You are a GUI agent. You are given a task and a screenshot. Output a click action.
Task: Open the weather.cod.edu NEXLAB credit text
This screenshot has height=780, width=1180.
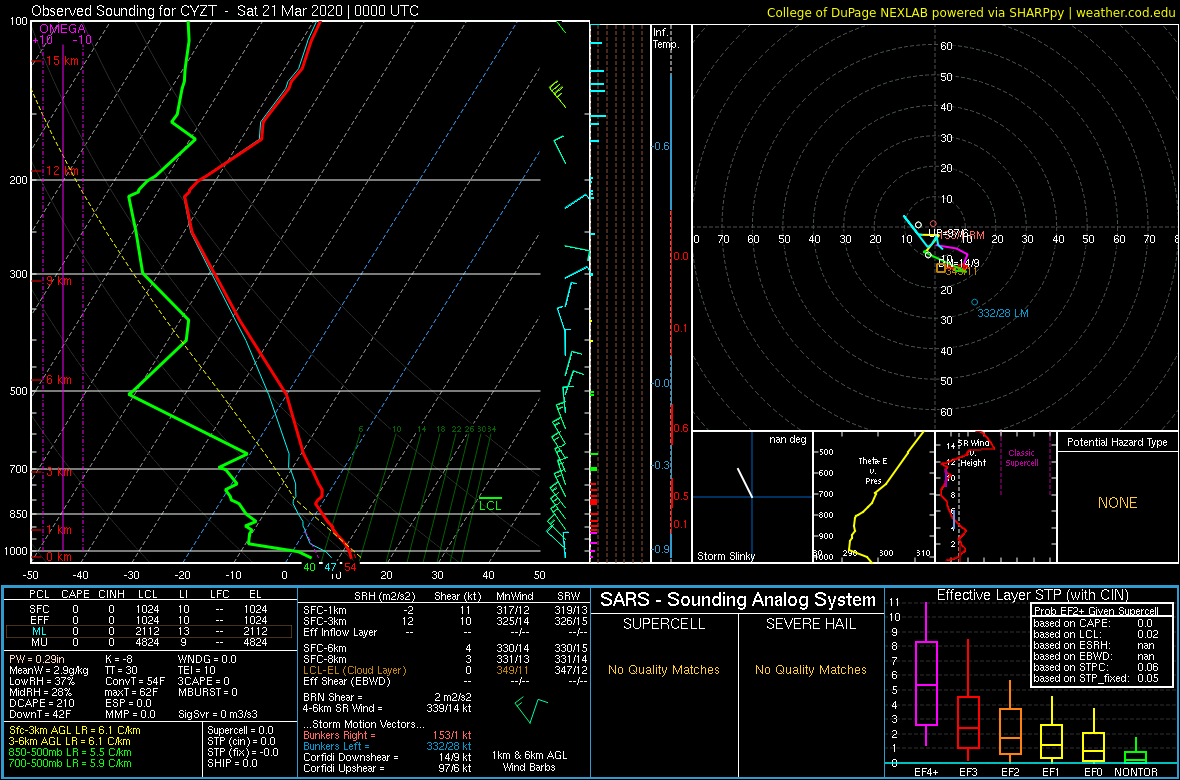tap(971, 12)
